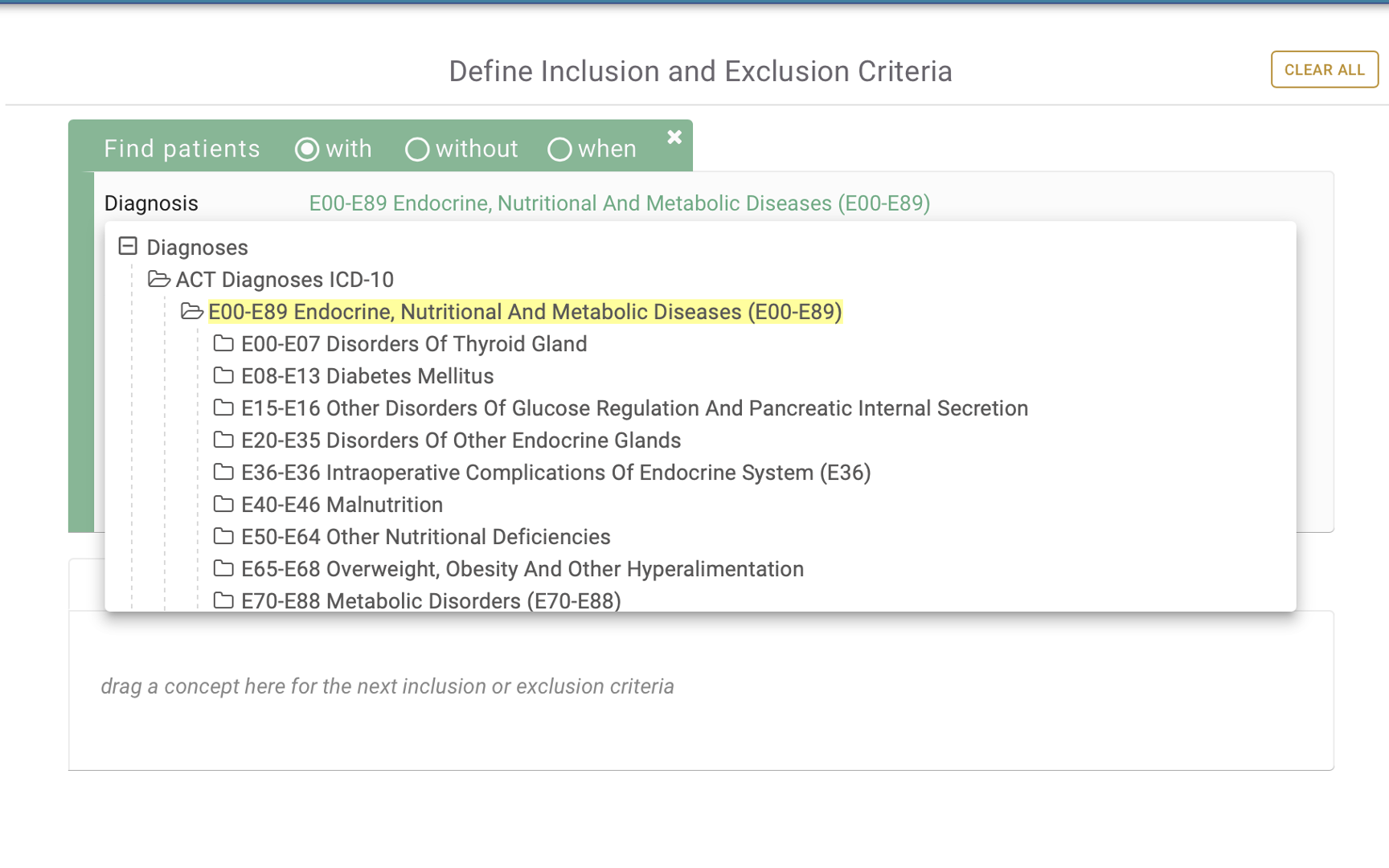Click the folder icon beside E40-E46 Malnutrition

223,505
